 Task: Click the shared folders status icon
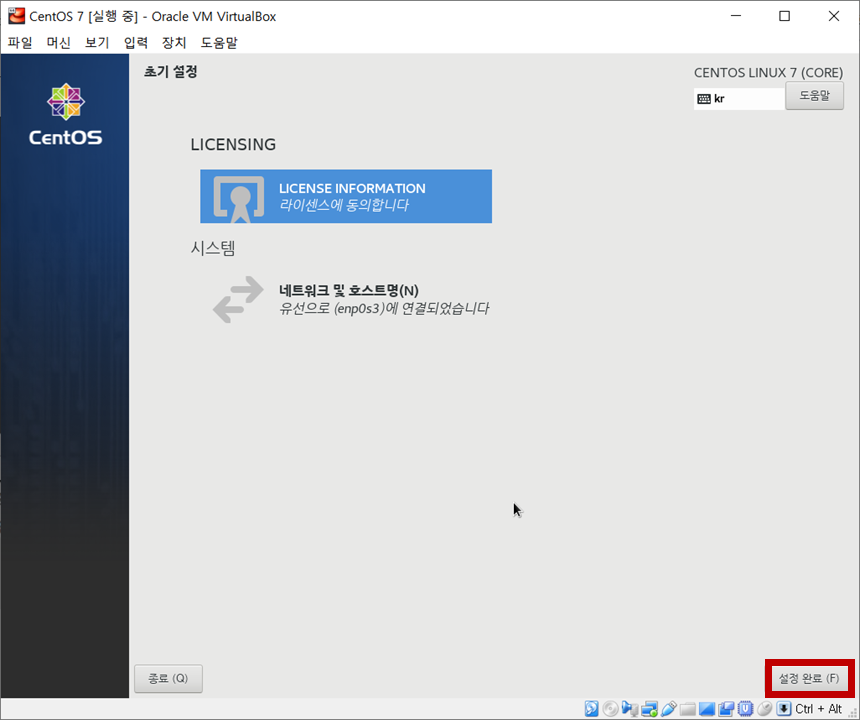coord(688,708)
